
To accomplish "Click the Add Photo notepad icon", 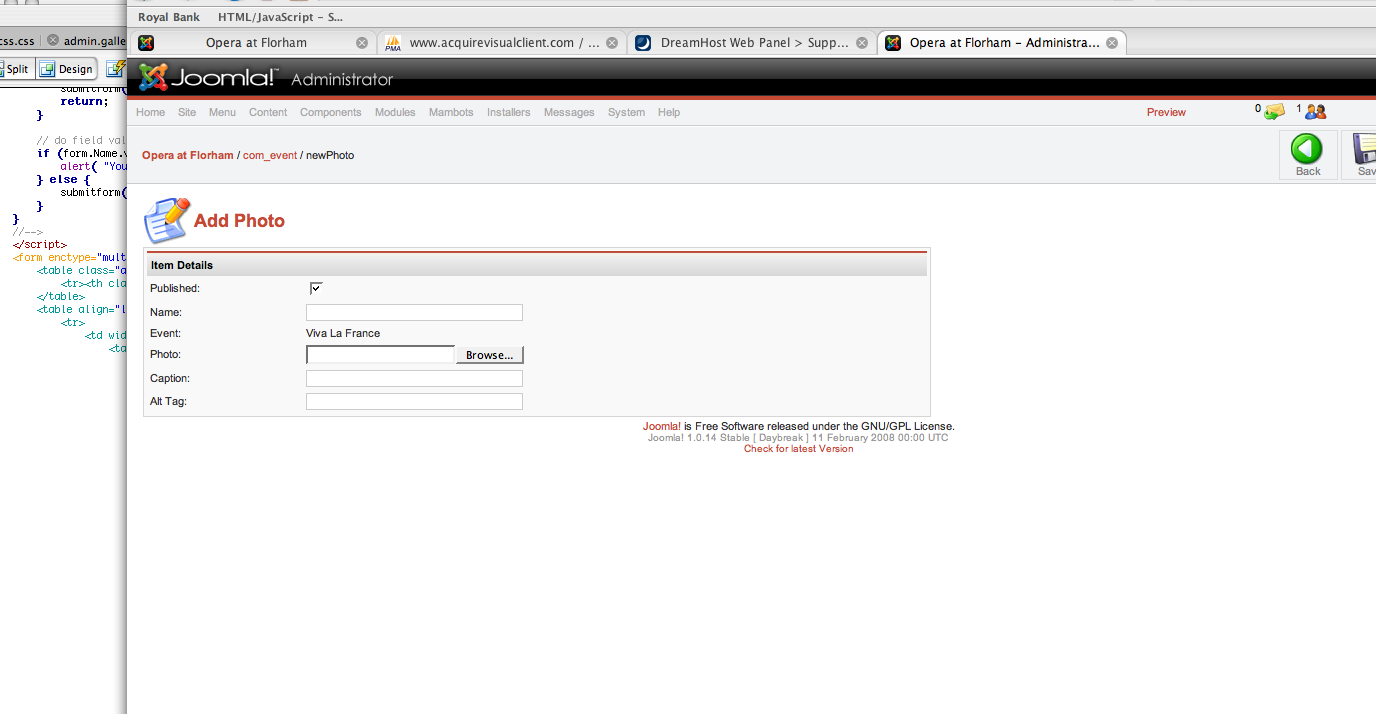I will pyautogui.click(x=166, y=220).
